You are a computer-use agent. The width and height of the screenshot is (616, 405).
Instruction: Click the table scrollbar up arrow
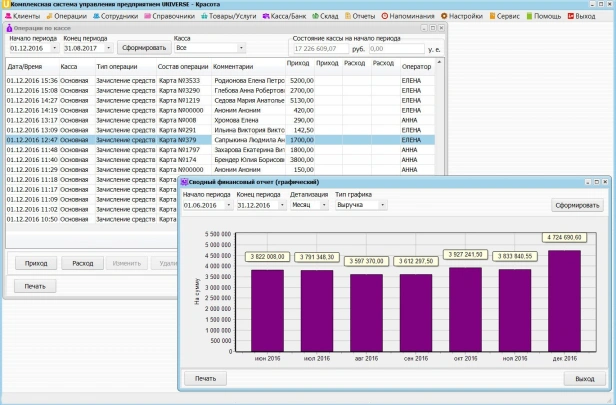coord(439,62)
